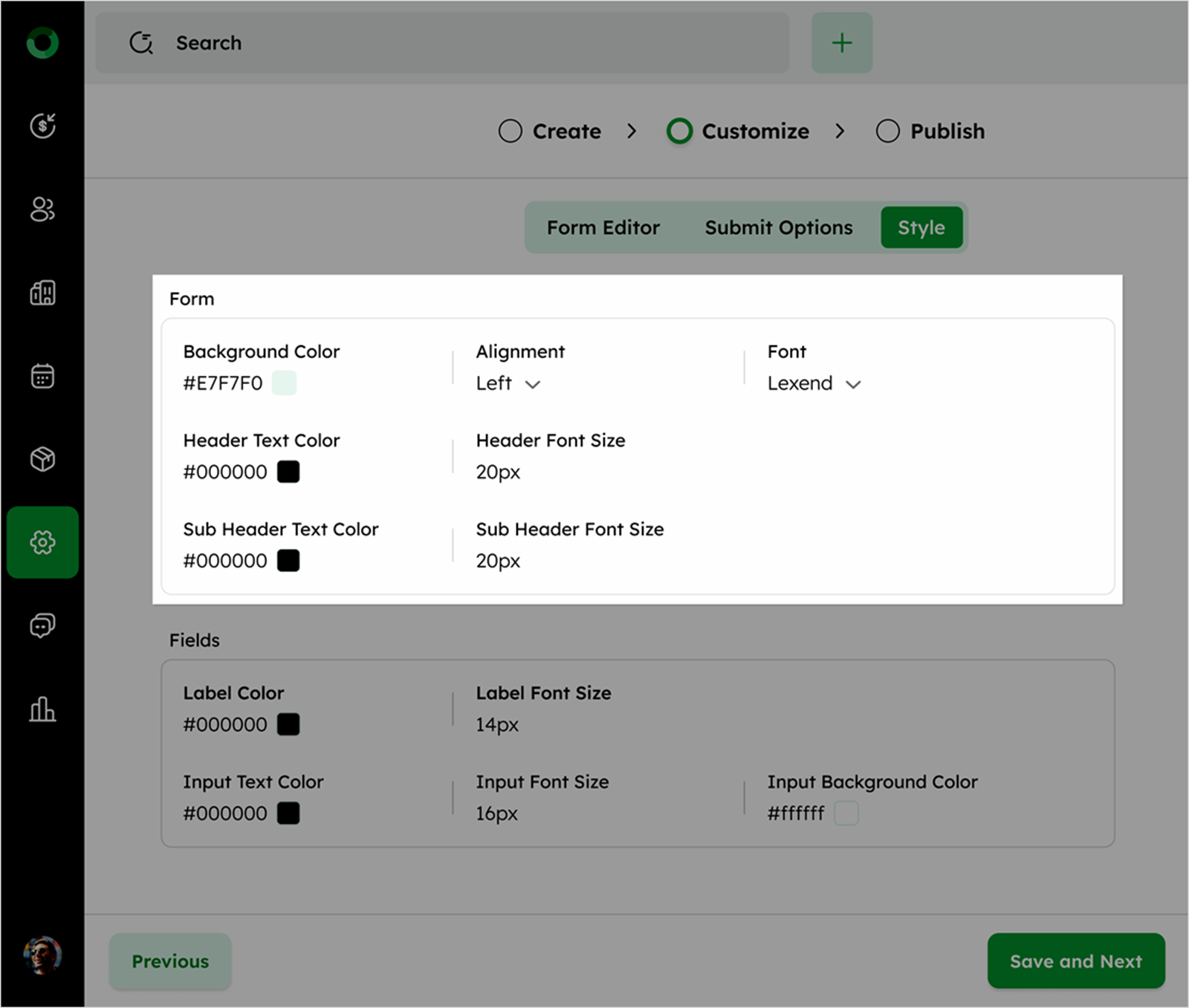
Task: Click the Background Color #E7F7F0 swatch
Action: (x=284, y=383)
